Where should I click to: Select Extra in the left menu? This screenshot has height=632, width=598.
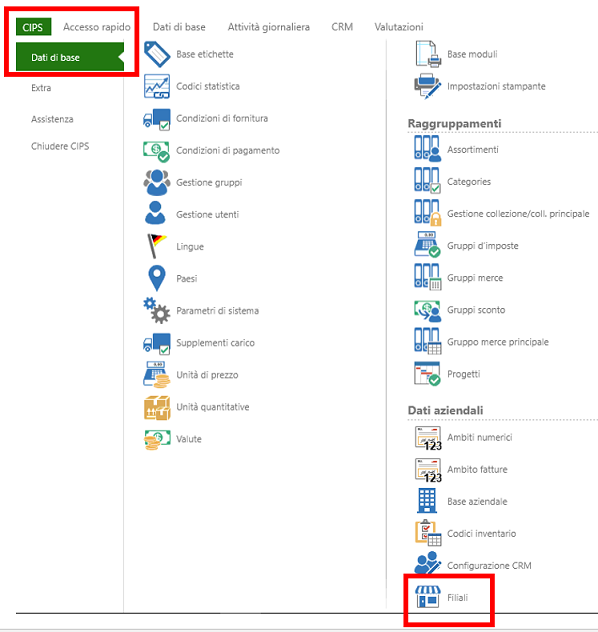pyautogui.click(x=41, y=88)
